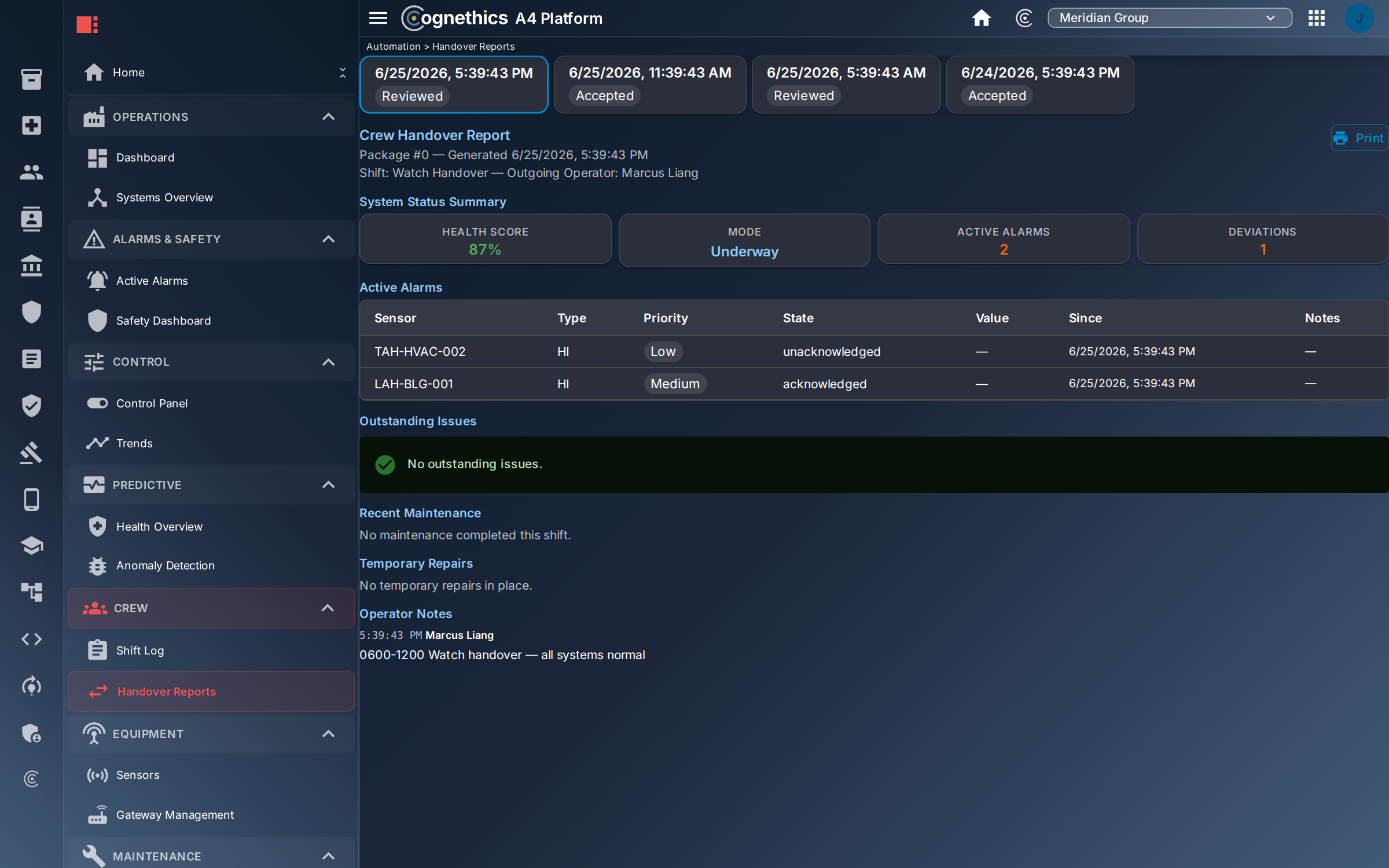Screen dimensions: 1389x868
Task: Select the 6/25/2026 11:39:43 AM report tab
Action: 649,84
